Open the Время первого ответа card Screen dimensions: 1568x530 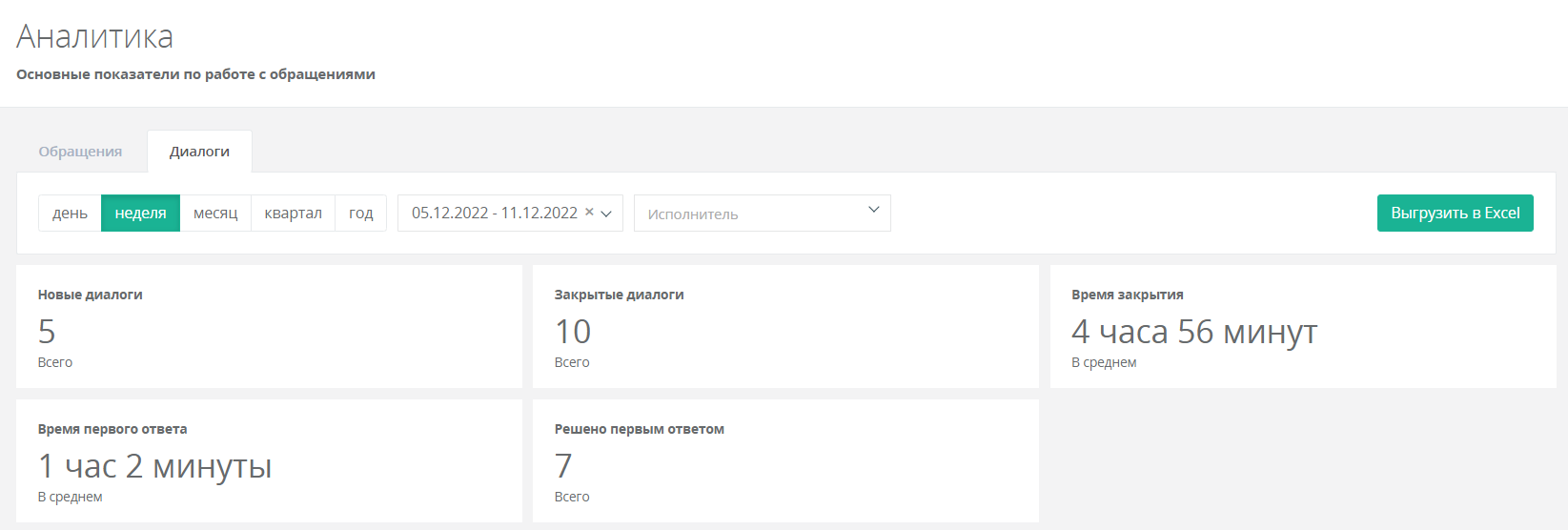[x=269, y=461]
